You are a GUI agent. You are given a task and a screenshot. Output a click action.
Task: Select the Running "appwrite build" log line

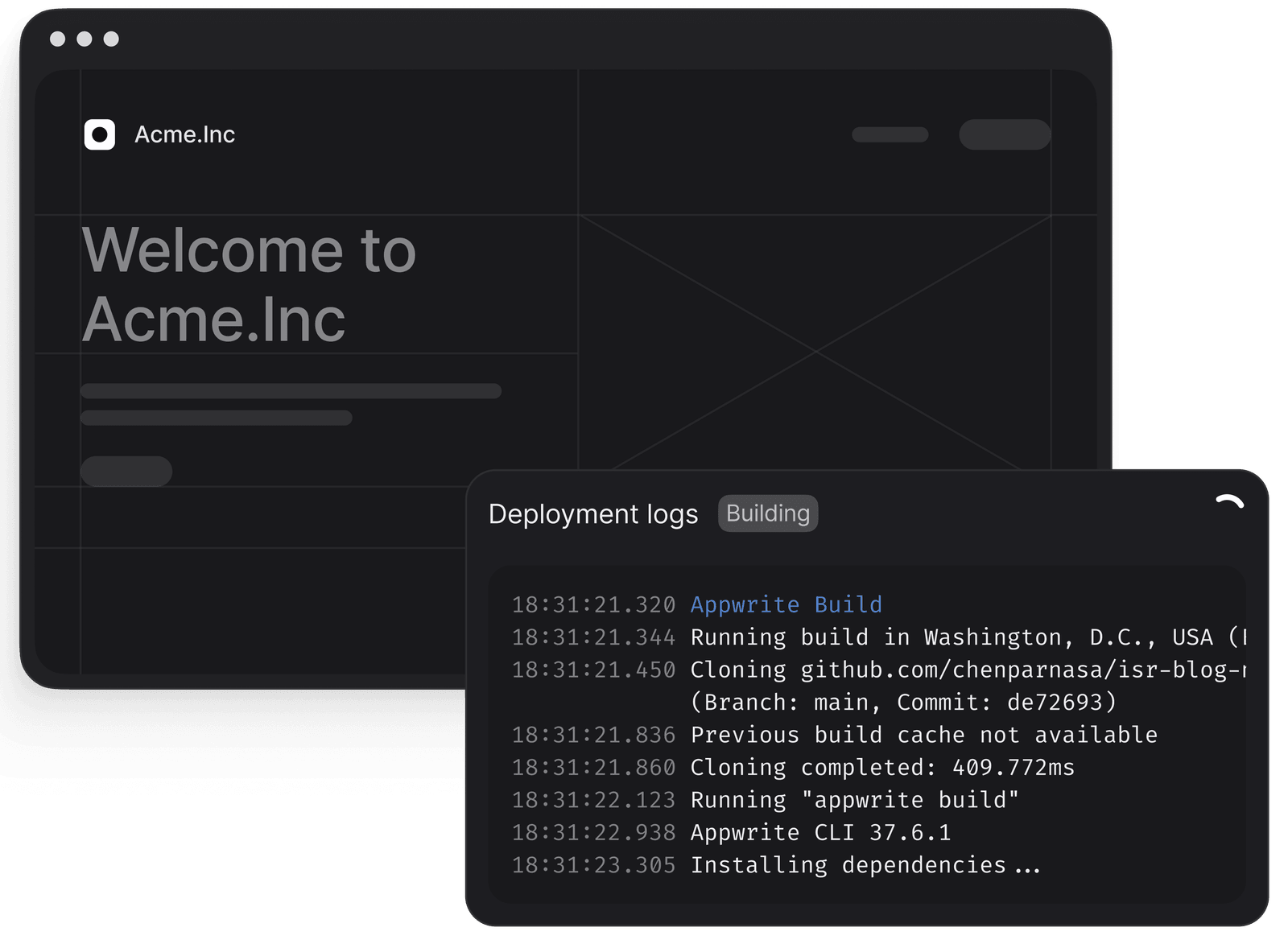pyautogui.click(x=766, y=800)
